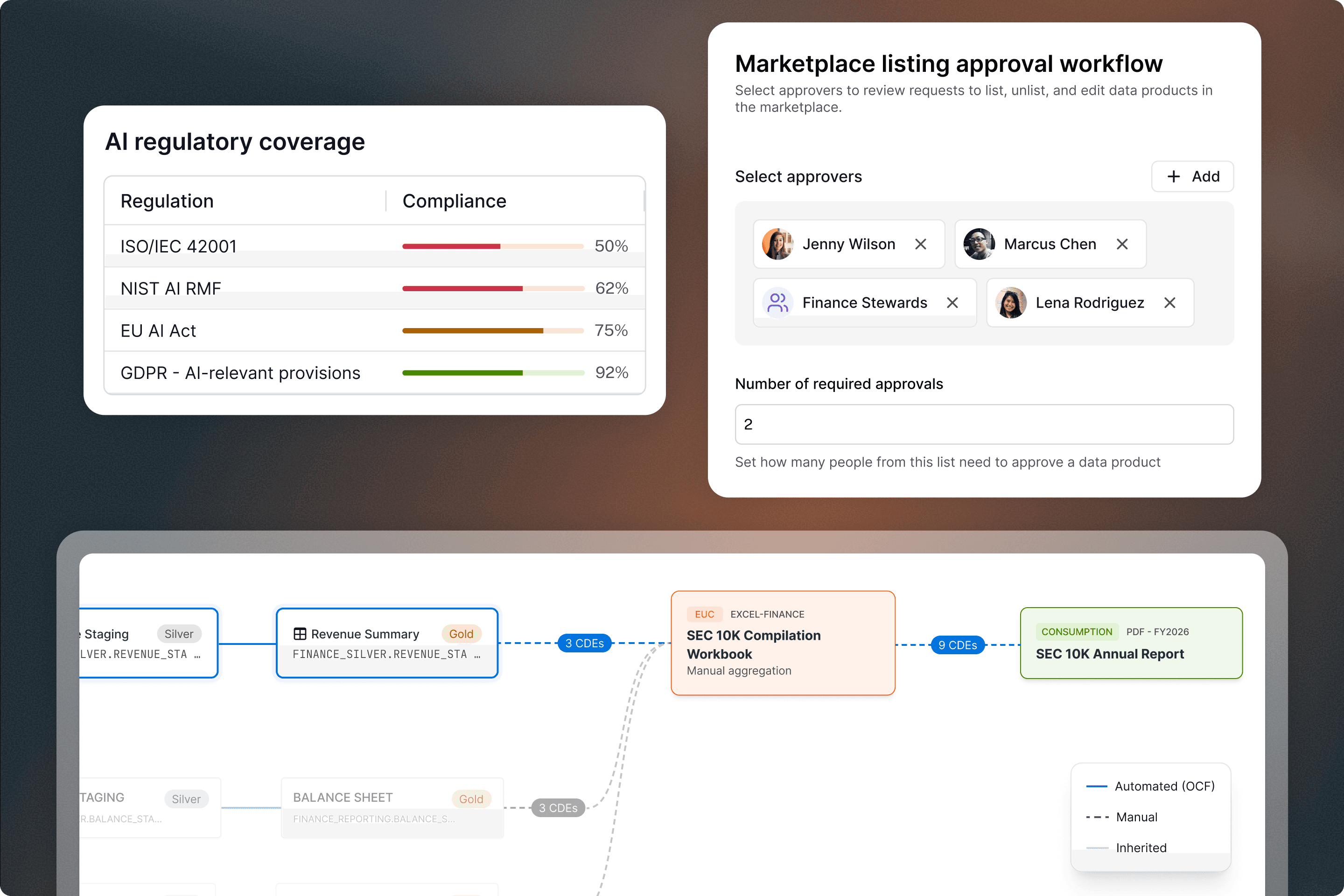Open the Revenue Summary lineage node
The height and width of the screenshot is (896, 1344).
pyautogui.click(x=387, y=644)
